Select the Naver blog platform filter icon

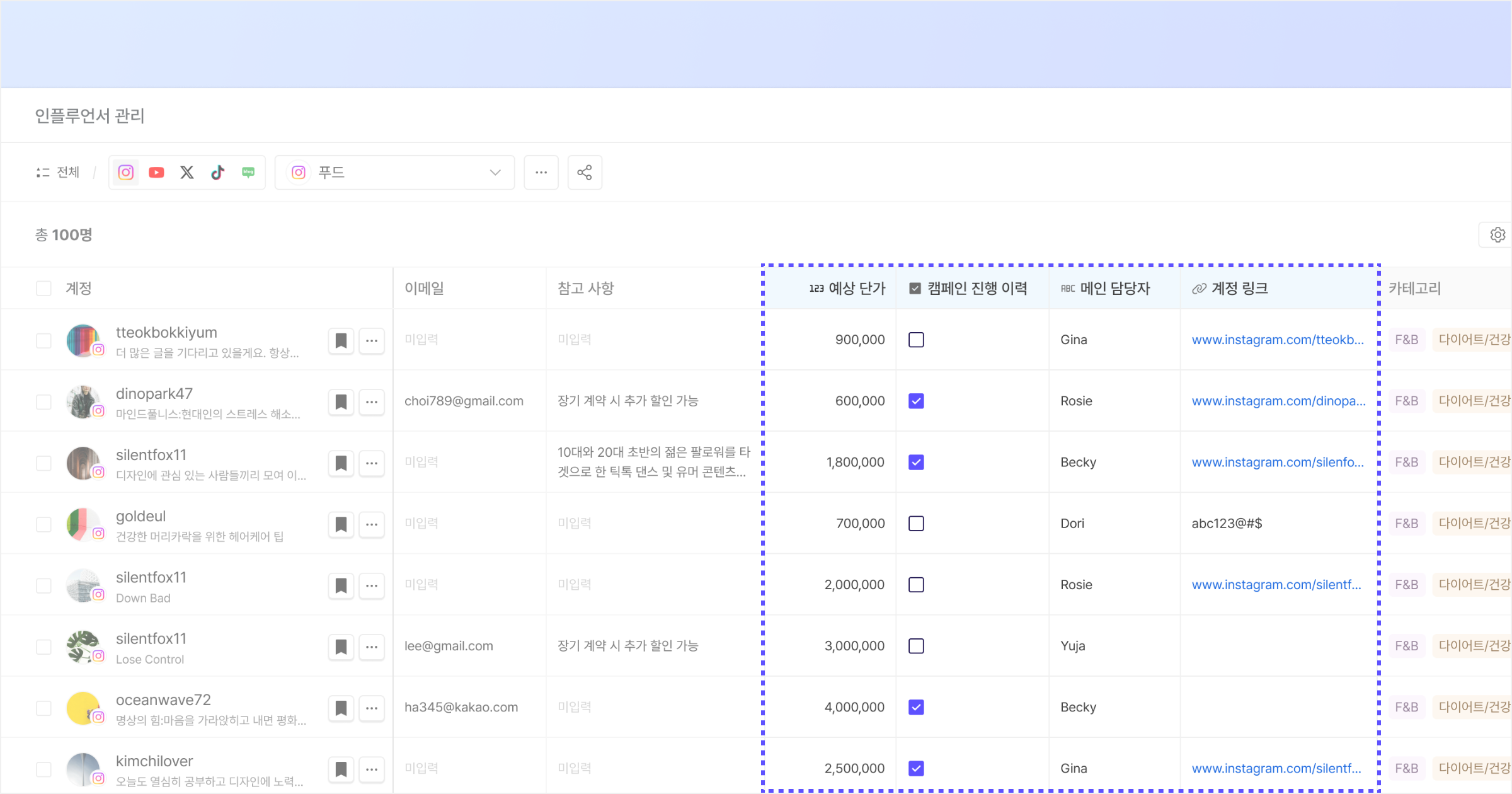248,173
